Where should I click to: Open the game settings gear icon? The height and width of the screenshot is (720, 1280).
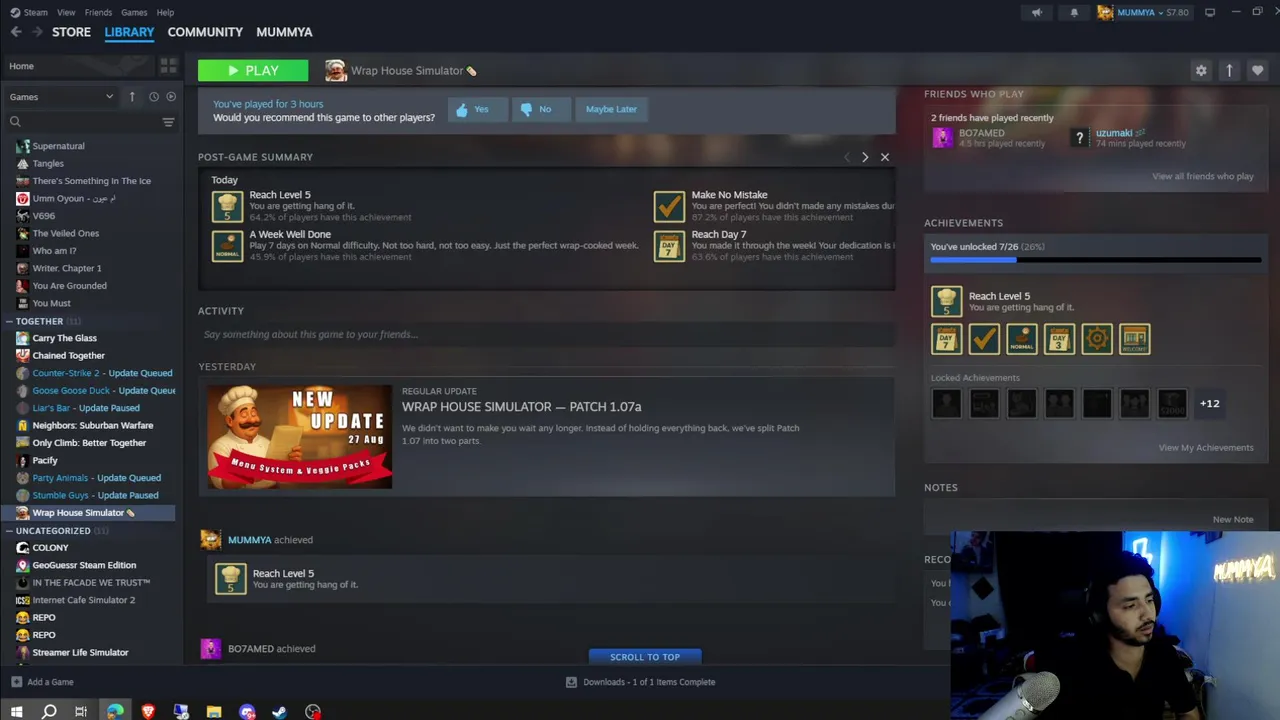pos(1201,70)
